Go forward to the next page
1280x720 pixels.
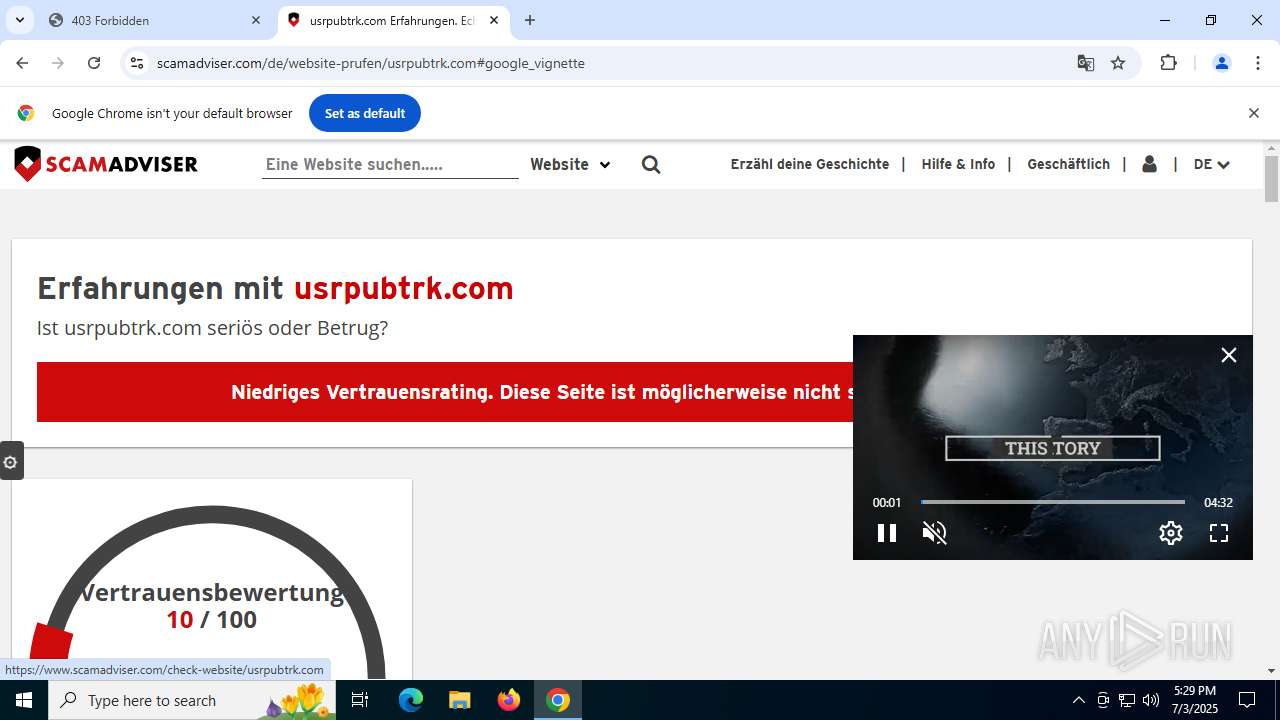58,63
